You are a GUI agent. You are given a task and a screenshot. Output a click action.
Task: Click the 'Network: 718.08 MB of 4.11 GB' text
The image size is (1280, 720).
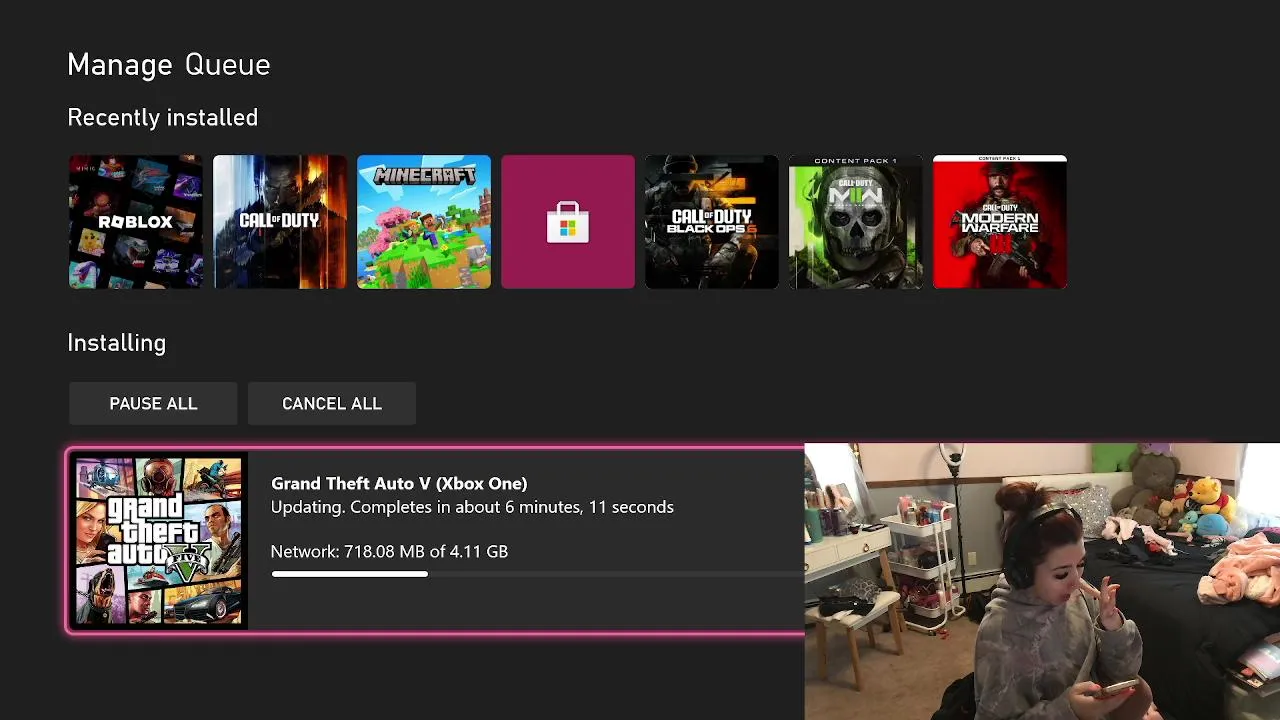(x=389, y=551)
